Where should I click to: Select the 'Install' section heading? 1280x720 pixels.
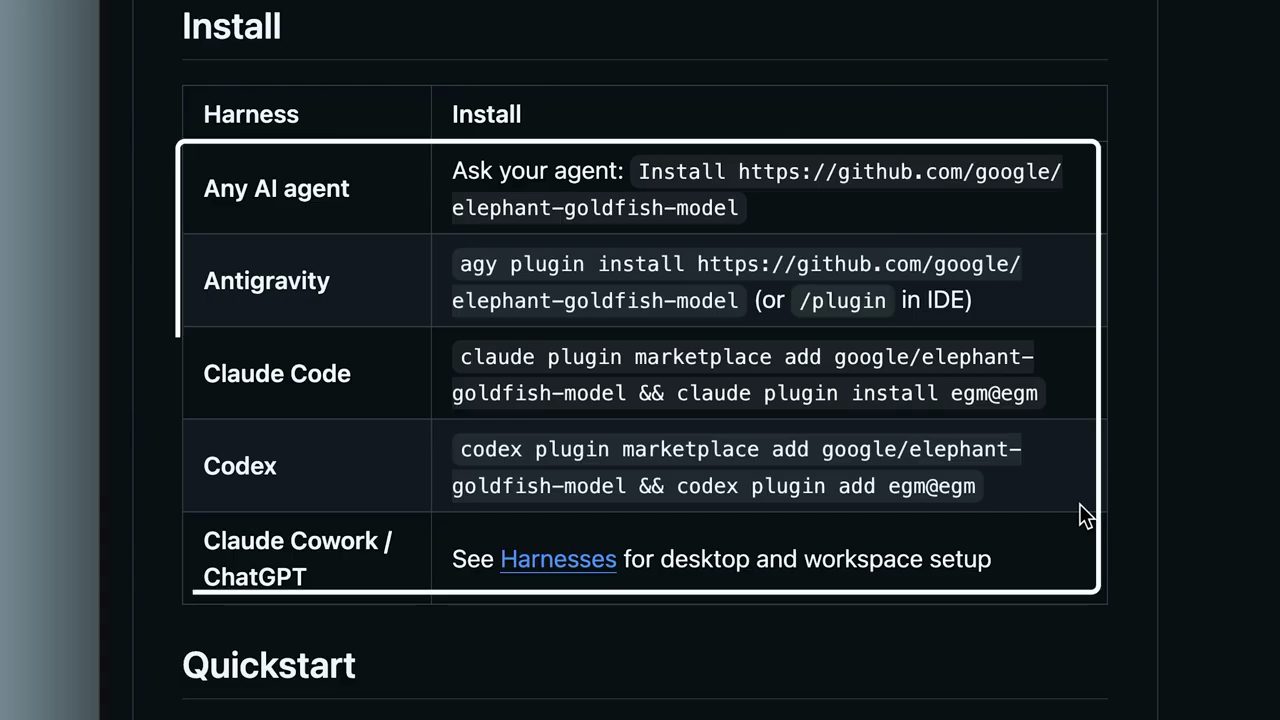[231, 26]
